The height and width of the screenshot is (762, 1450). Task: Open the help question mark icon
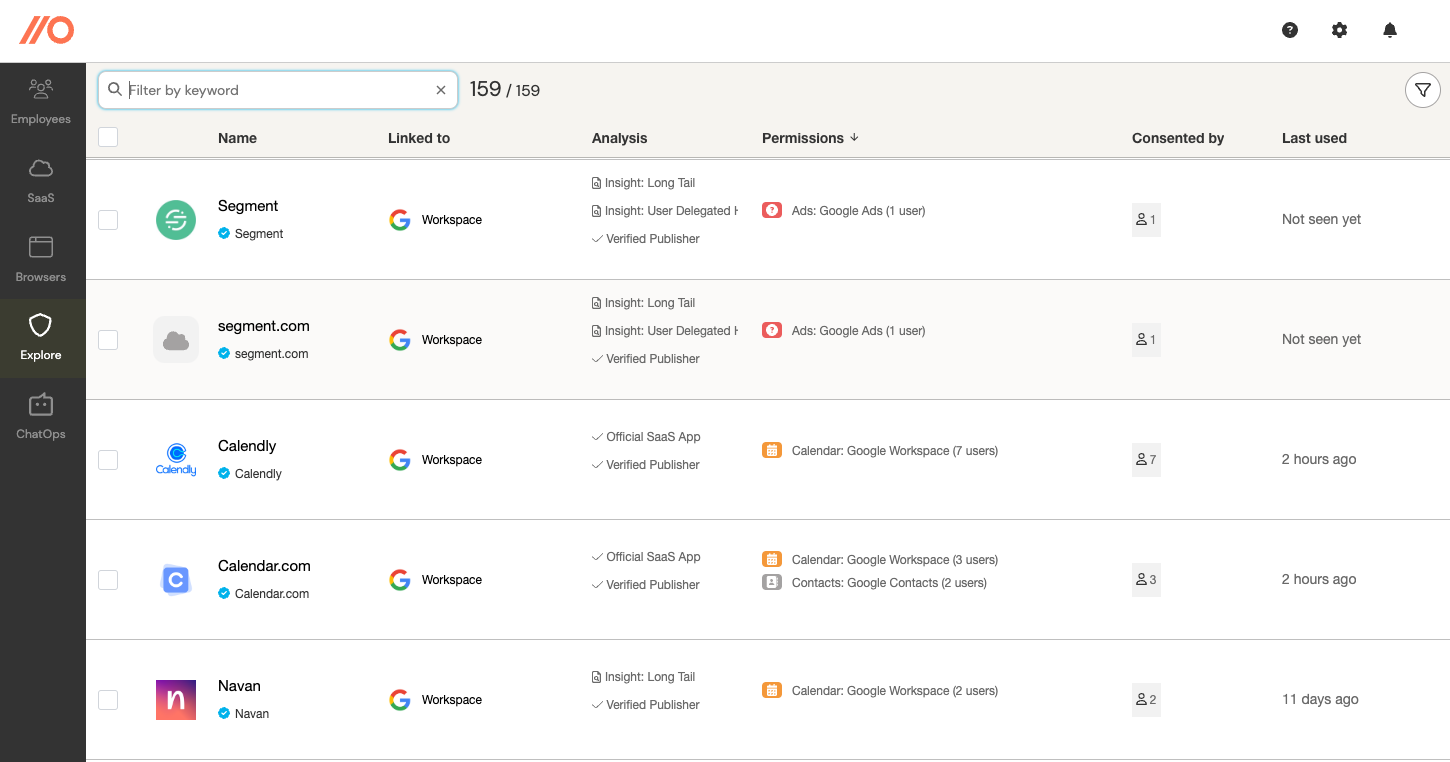pyautogui.click(x=1290, y=30)
